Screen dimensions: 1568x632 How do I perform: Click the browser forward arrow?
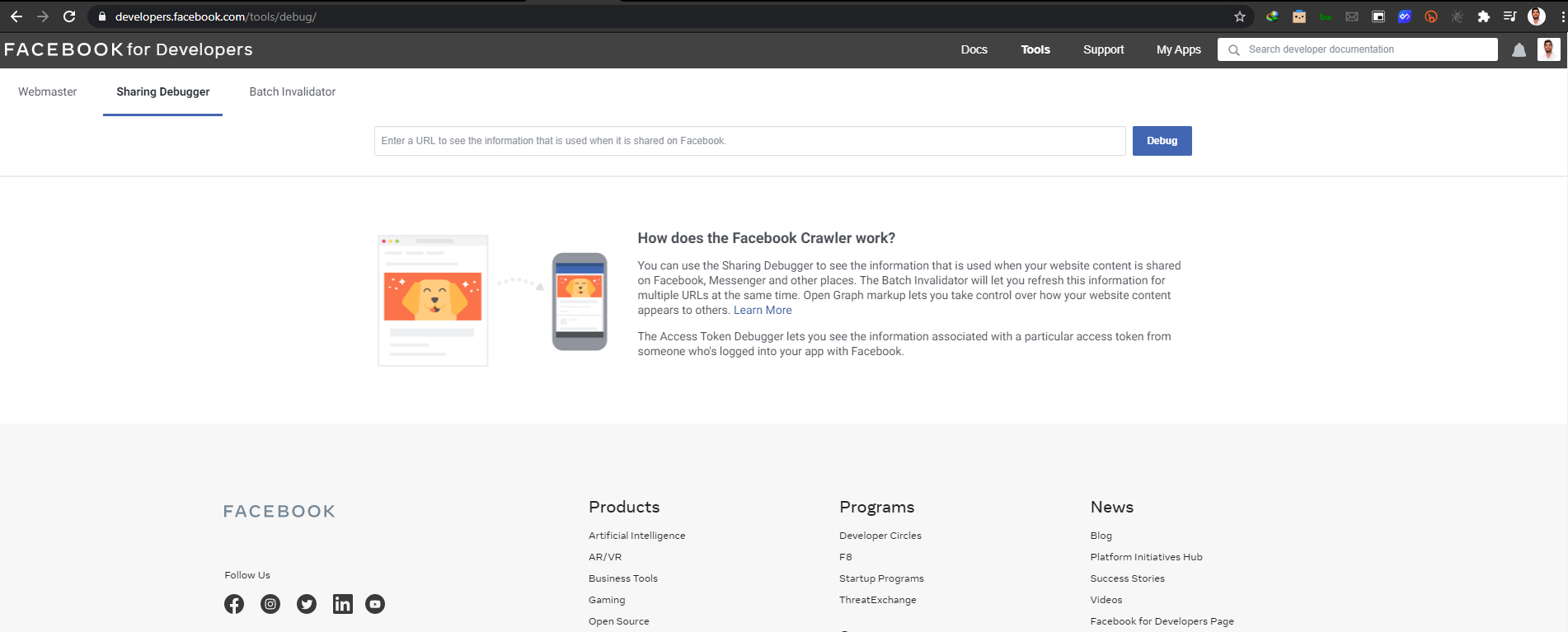pos(43,16)
